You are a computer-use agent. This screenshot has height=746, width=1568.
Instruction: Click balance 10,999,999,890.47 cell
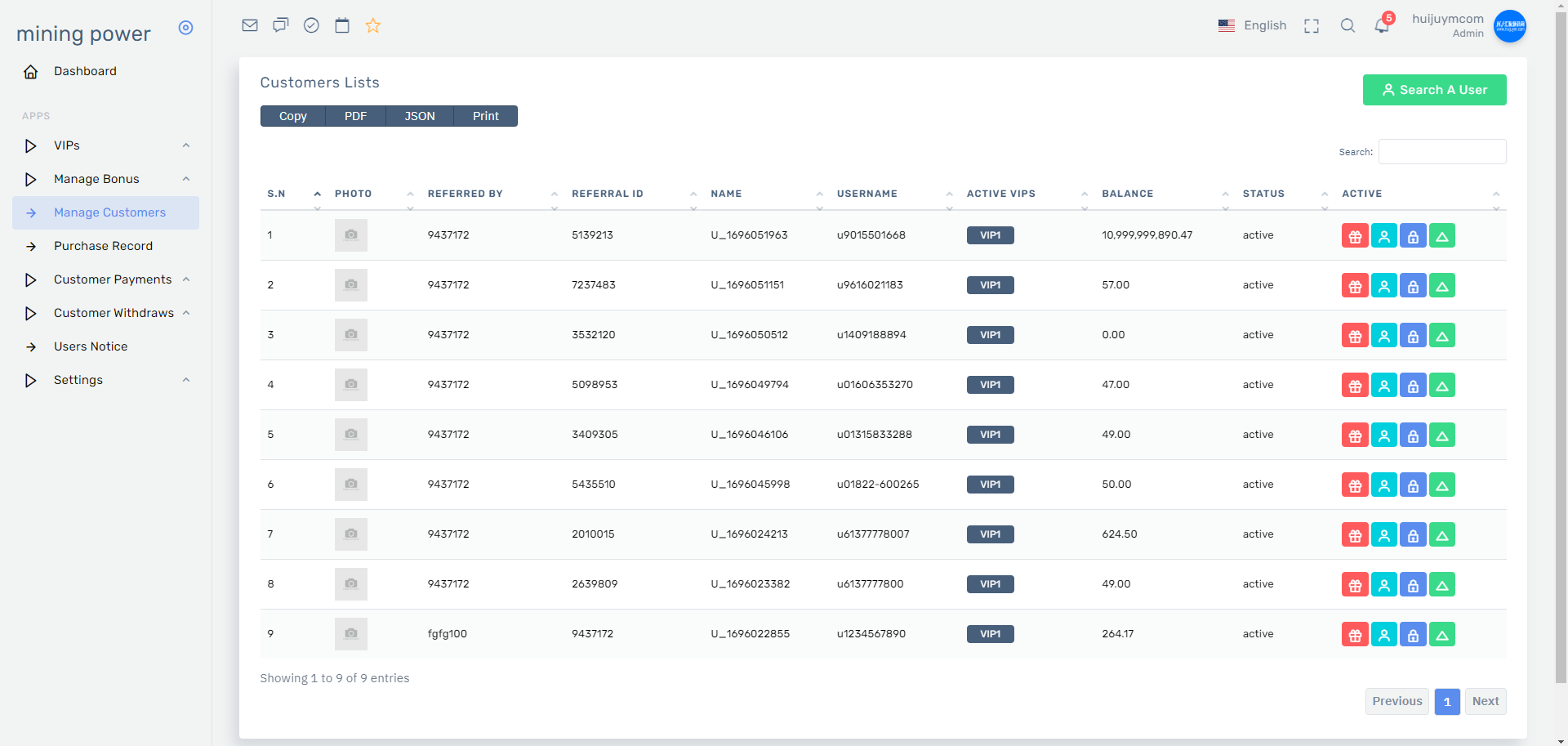1147,235
